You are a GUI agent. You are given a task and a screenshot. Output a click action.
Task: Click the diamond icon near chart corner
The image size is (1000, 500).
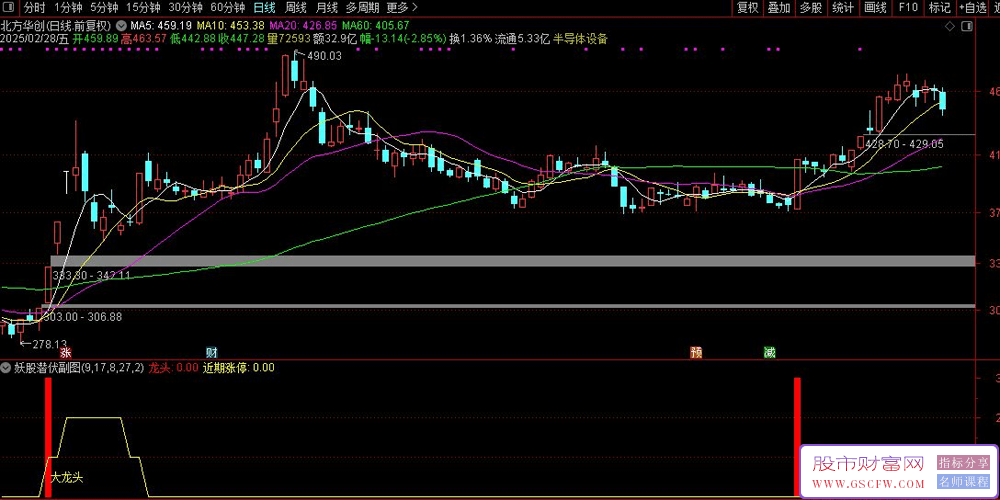[x=950, y=26]
